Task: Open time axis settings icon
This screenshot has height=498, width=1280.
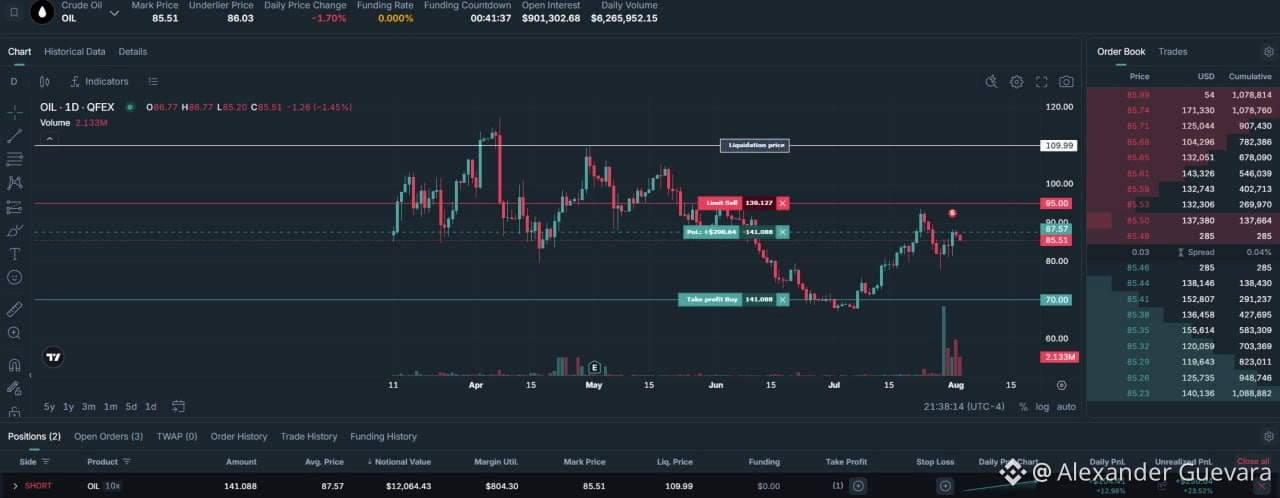Action: pyautogui.click(x=1061, y=384)
